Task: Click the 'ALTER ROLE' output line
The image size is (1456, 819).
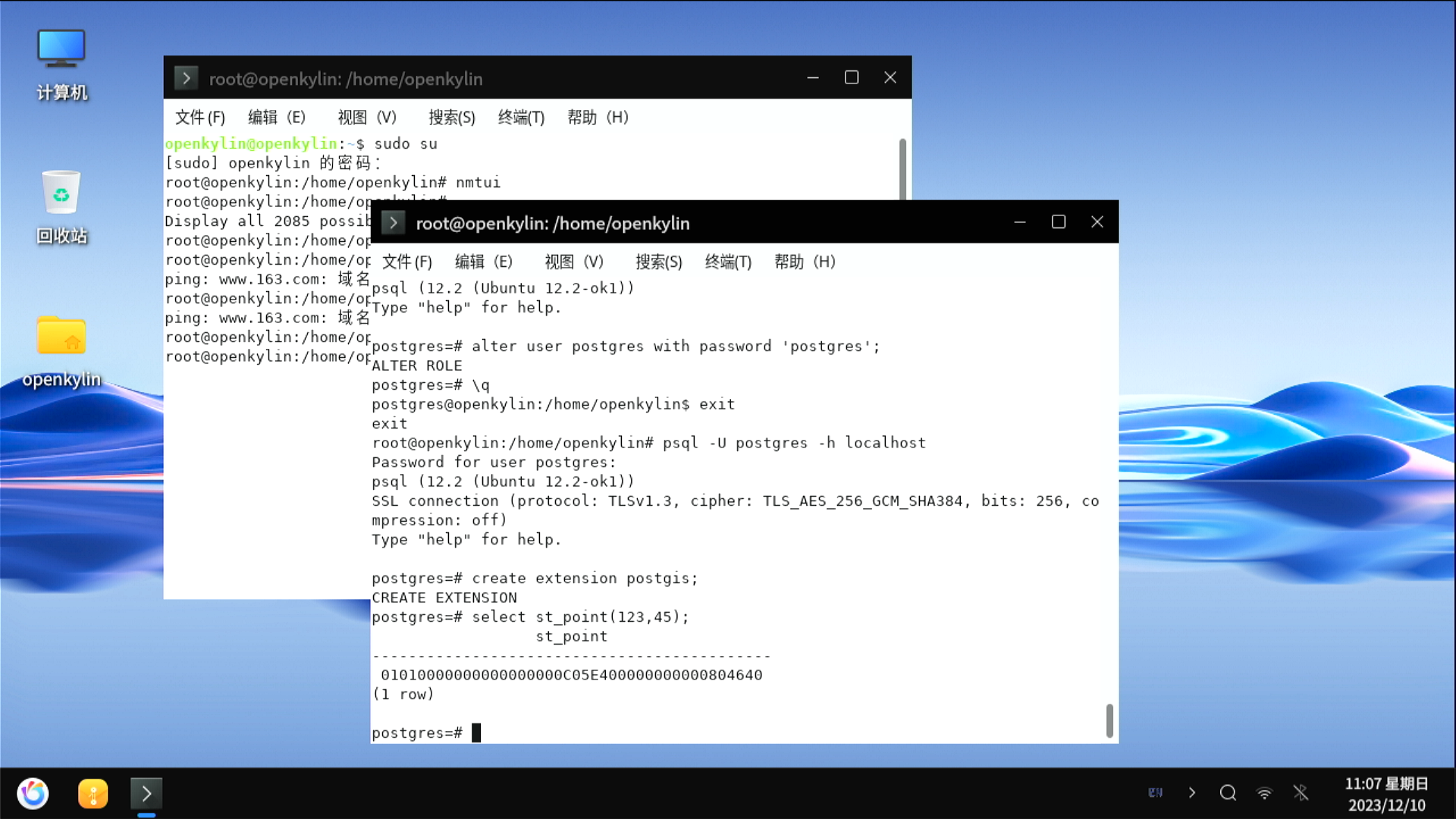Action: point(417,366)
